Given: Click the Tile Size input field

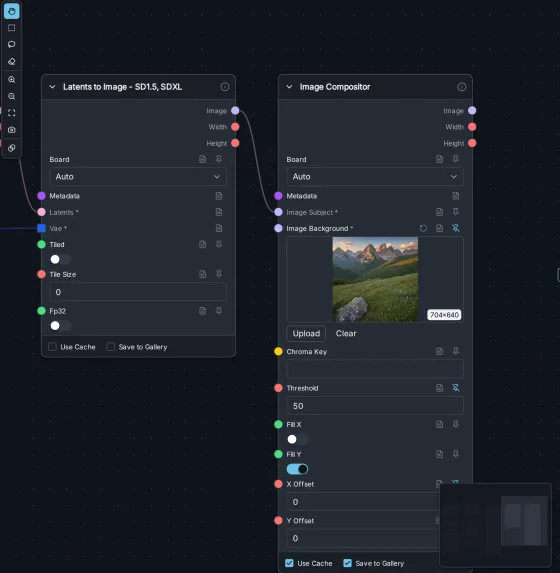Looking at the screenshot, I should tap(138, 292).
